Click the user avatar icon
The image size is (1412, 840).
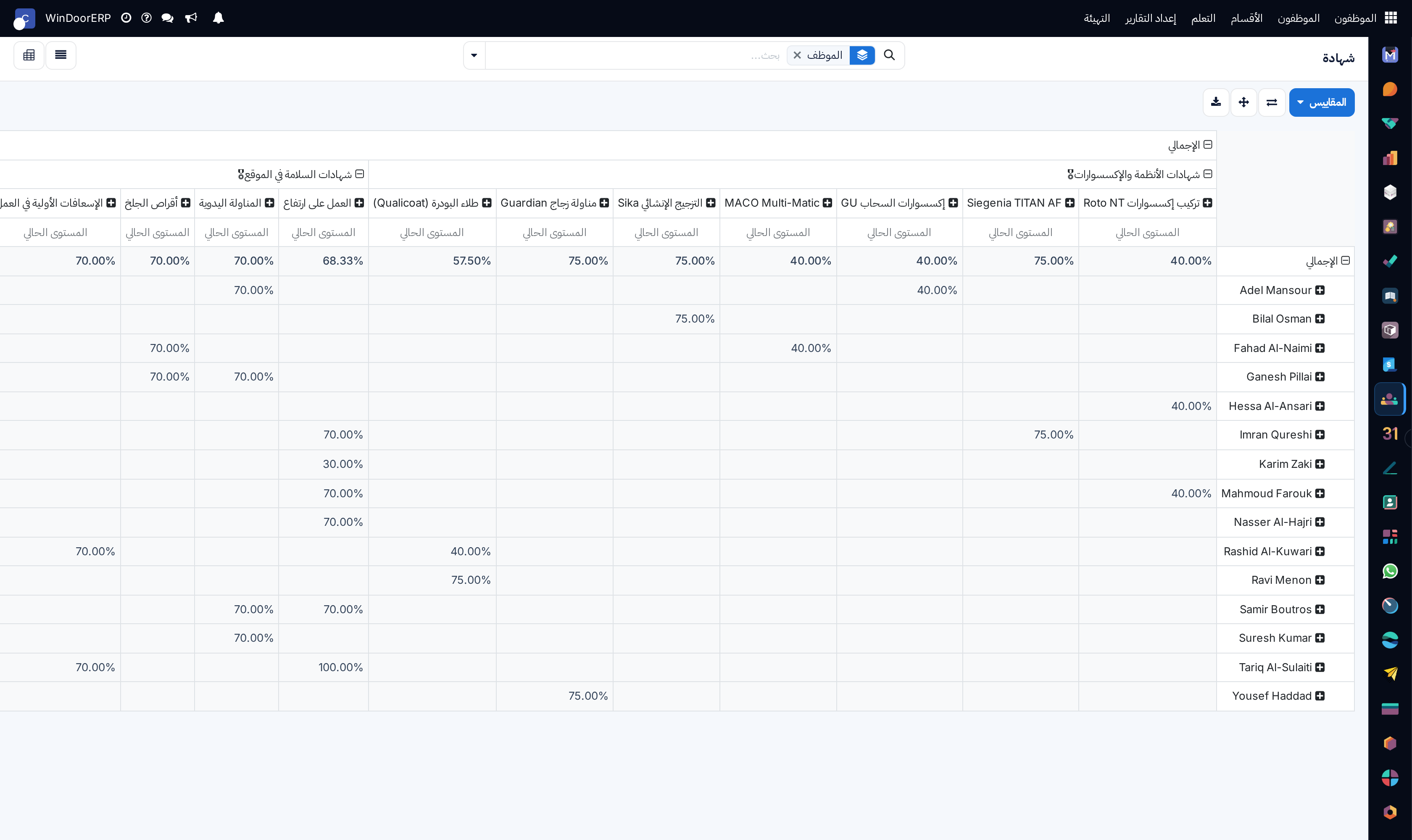click(x=24, y=18)
